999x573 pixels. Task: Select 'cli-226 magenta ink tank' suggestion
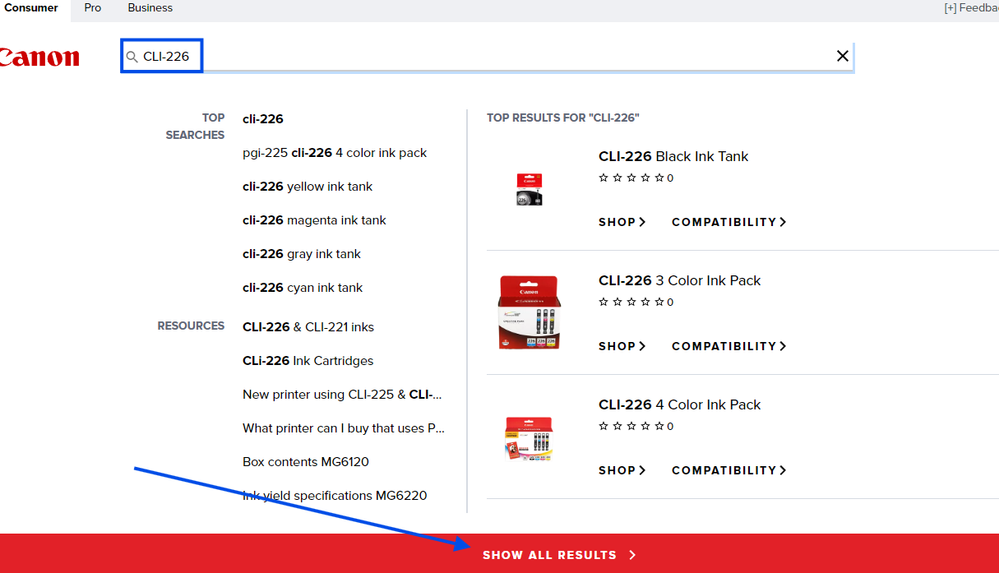(x=314, y=220)
